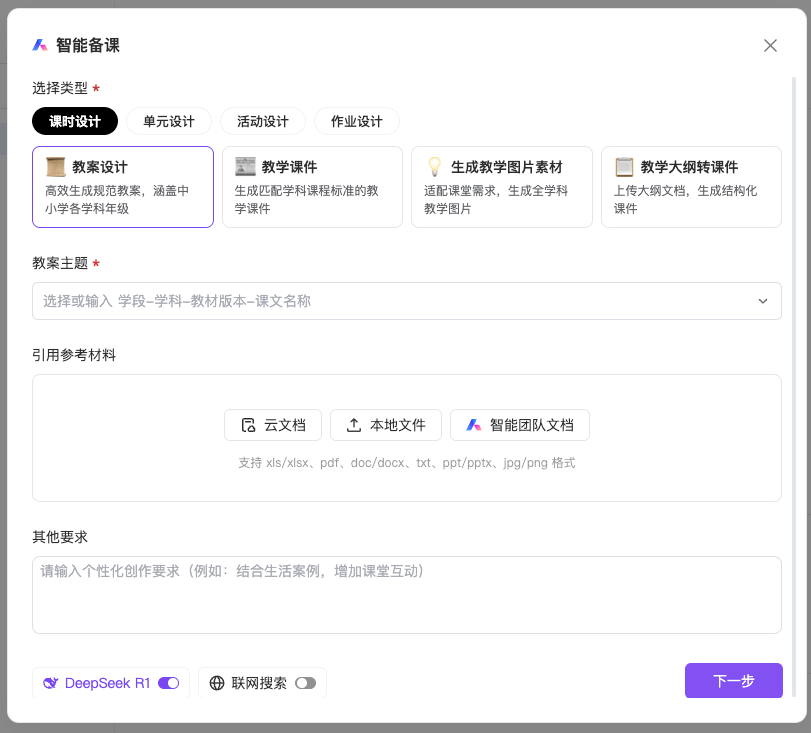Open the 教案主题 topic dropdown
Screen dimensions: 811x733
point(406,301)
